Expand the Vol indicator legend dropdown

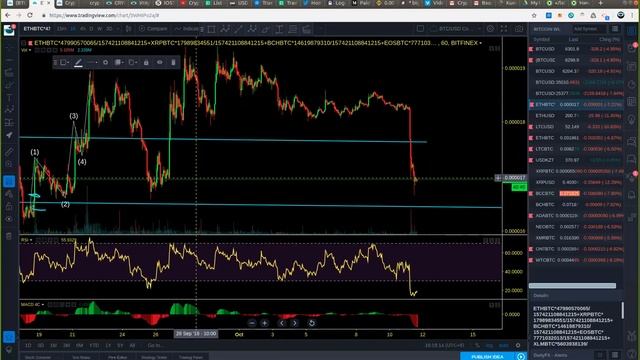pyautogui.click(x=30, y=50)
